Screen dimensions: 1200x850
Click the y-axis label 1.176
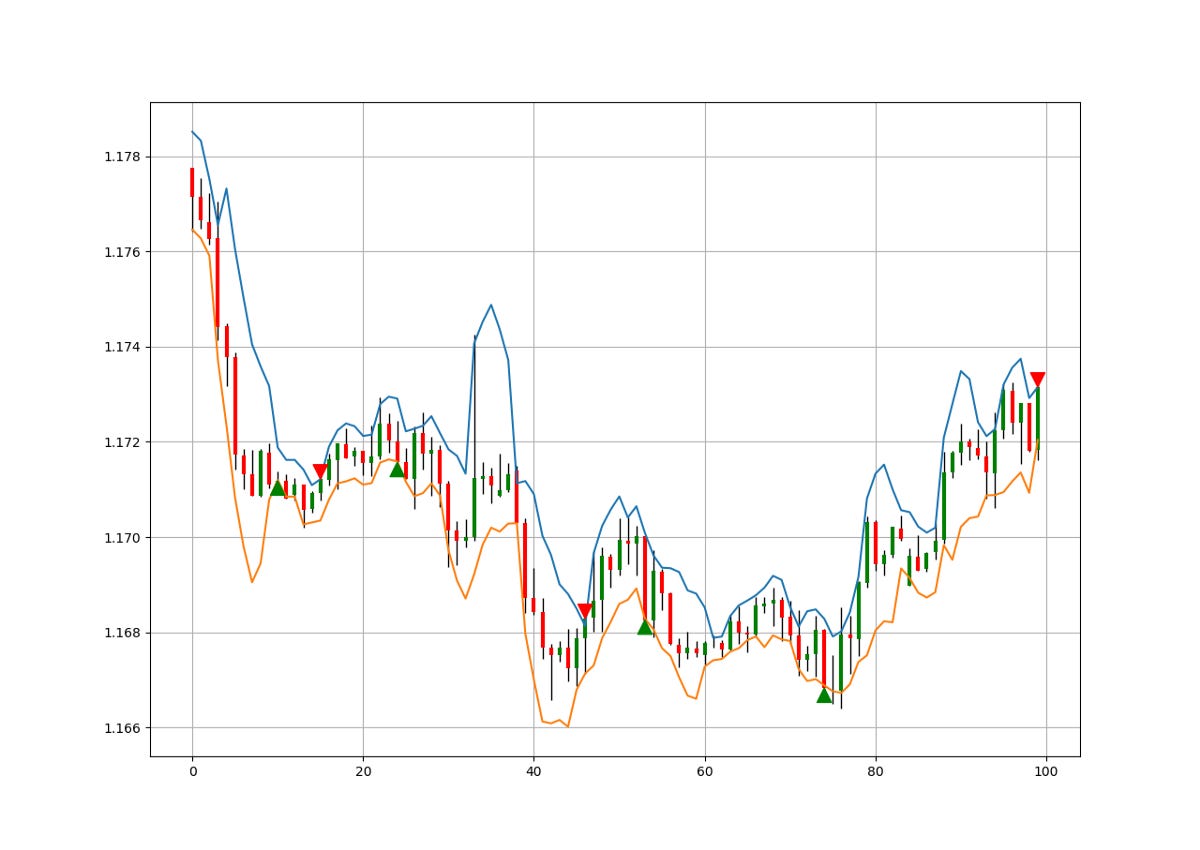123,252
